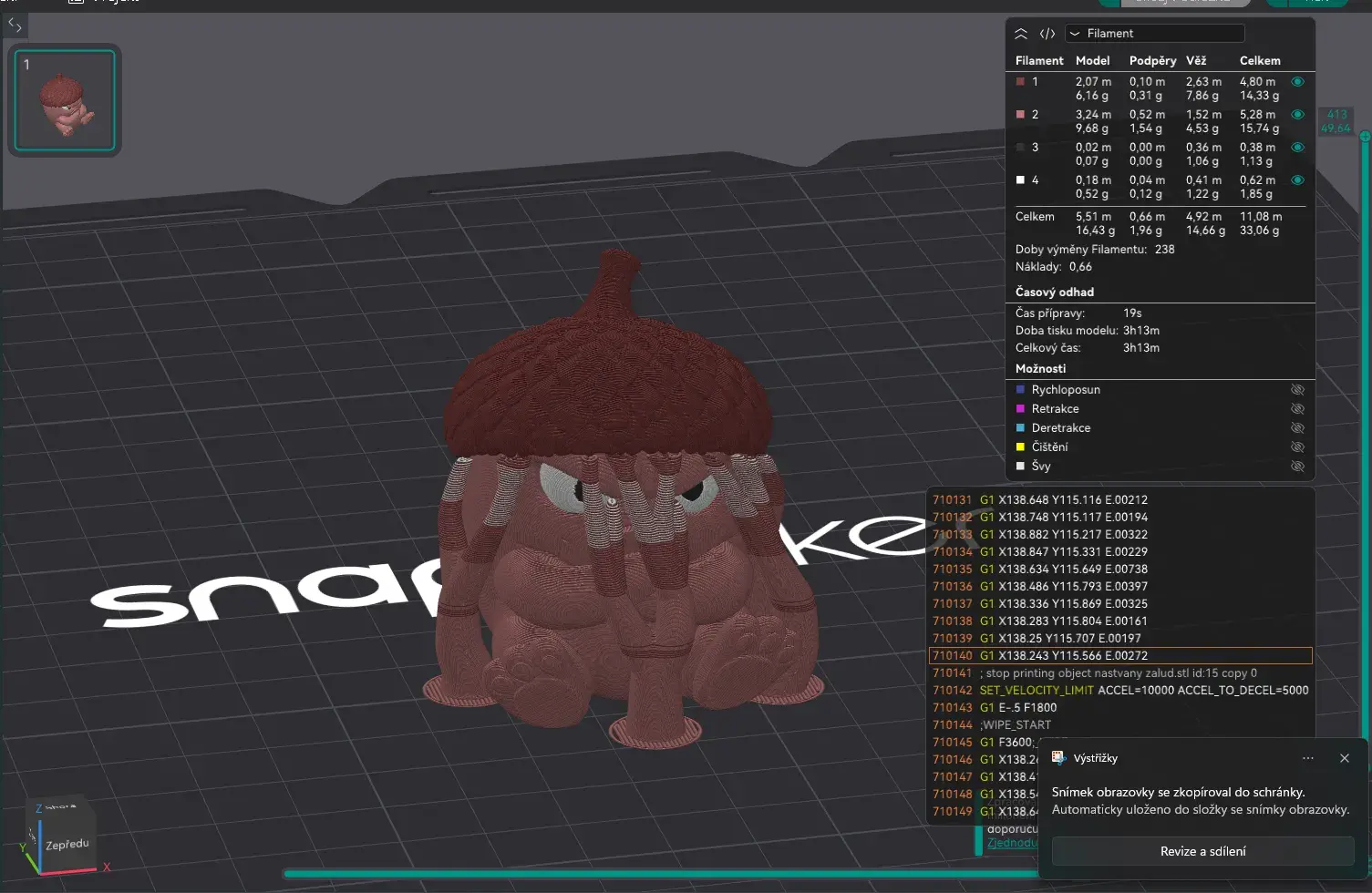The height and width of the screenshot is (893, 1372).
Task: Toggle visibility of filament 4
Action: click(x=1297, y=180)
